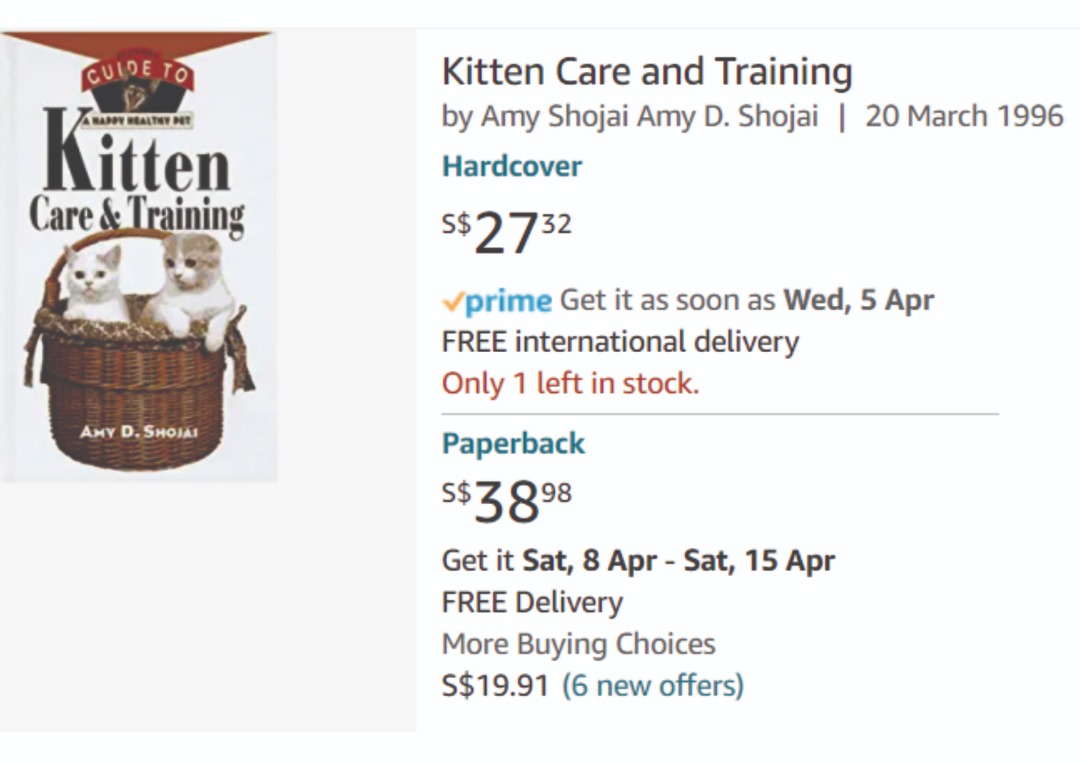Click FREE Delivery text under Paperback
1080x763 pixels.
(531, 602)
